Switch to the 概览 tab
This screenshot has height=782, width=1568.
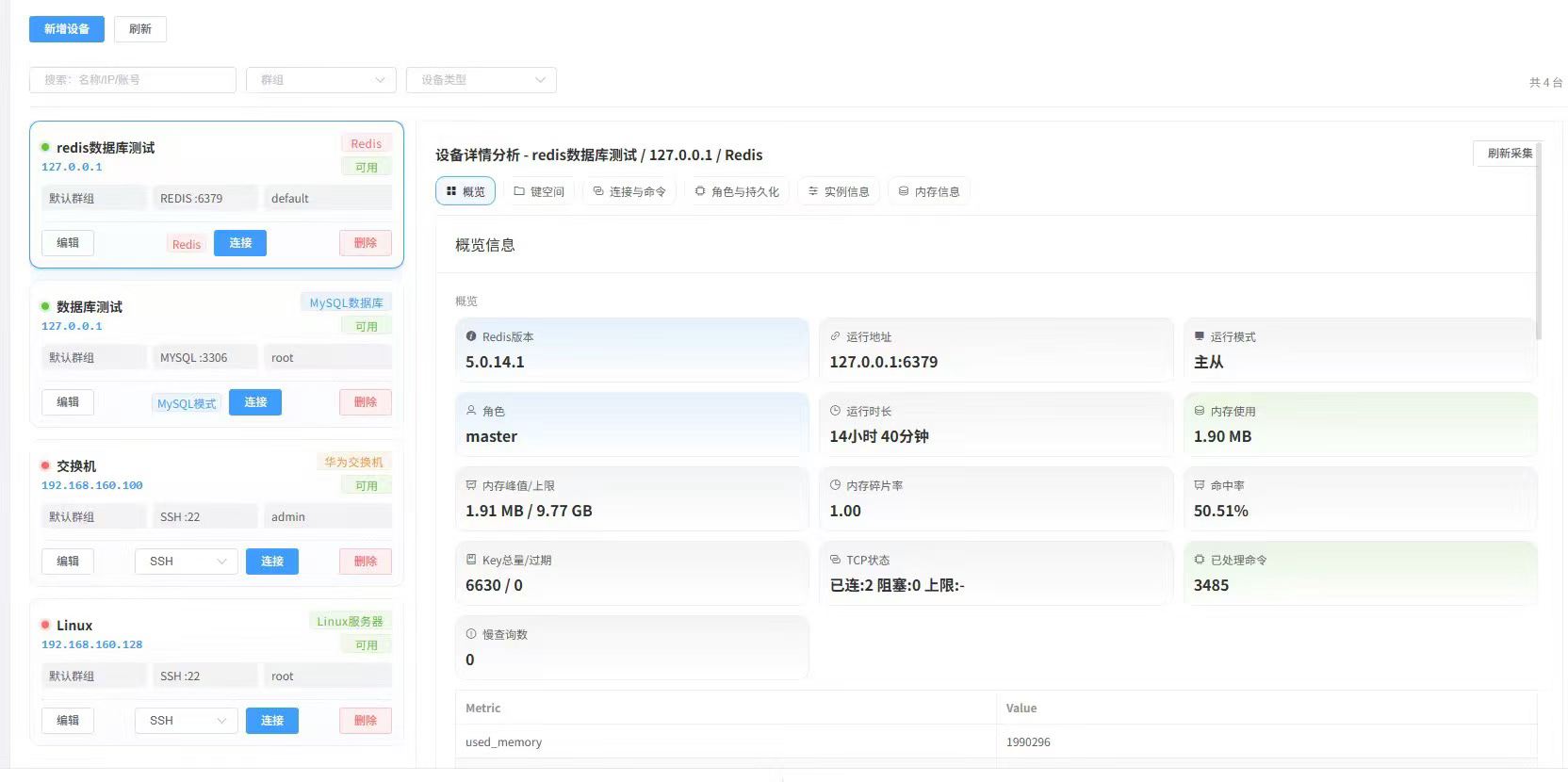pos(465,191)
